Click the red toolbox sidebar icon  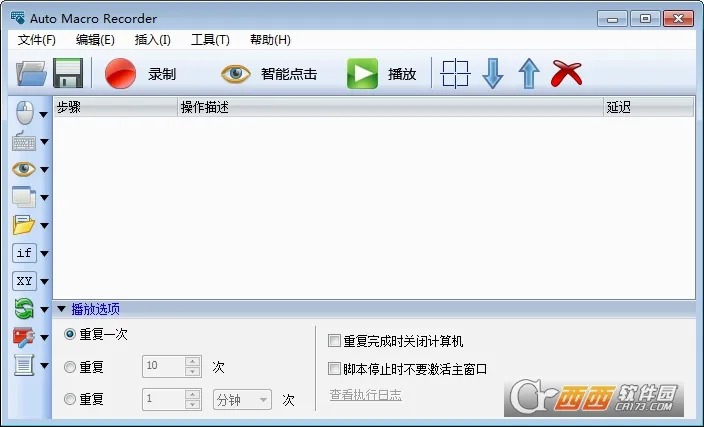point(24,337)
